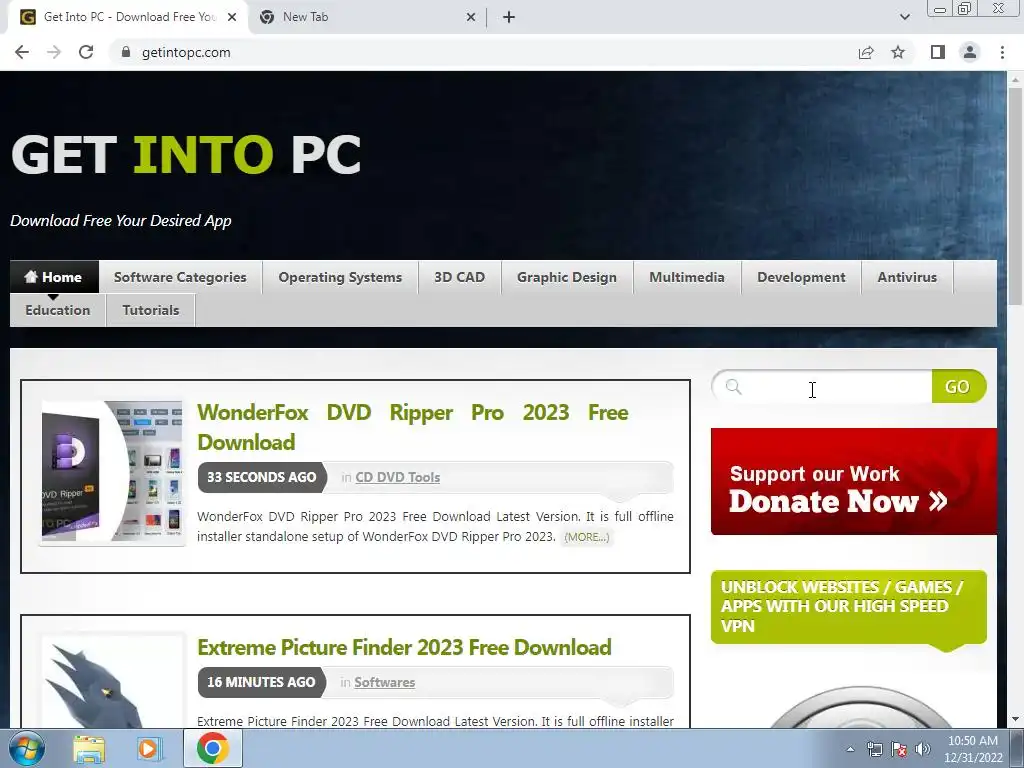Close the Get Into PC tab
Image resolution: width=1024 pixels, height=768 pixels.
[232, 17]
